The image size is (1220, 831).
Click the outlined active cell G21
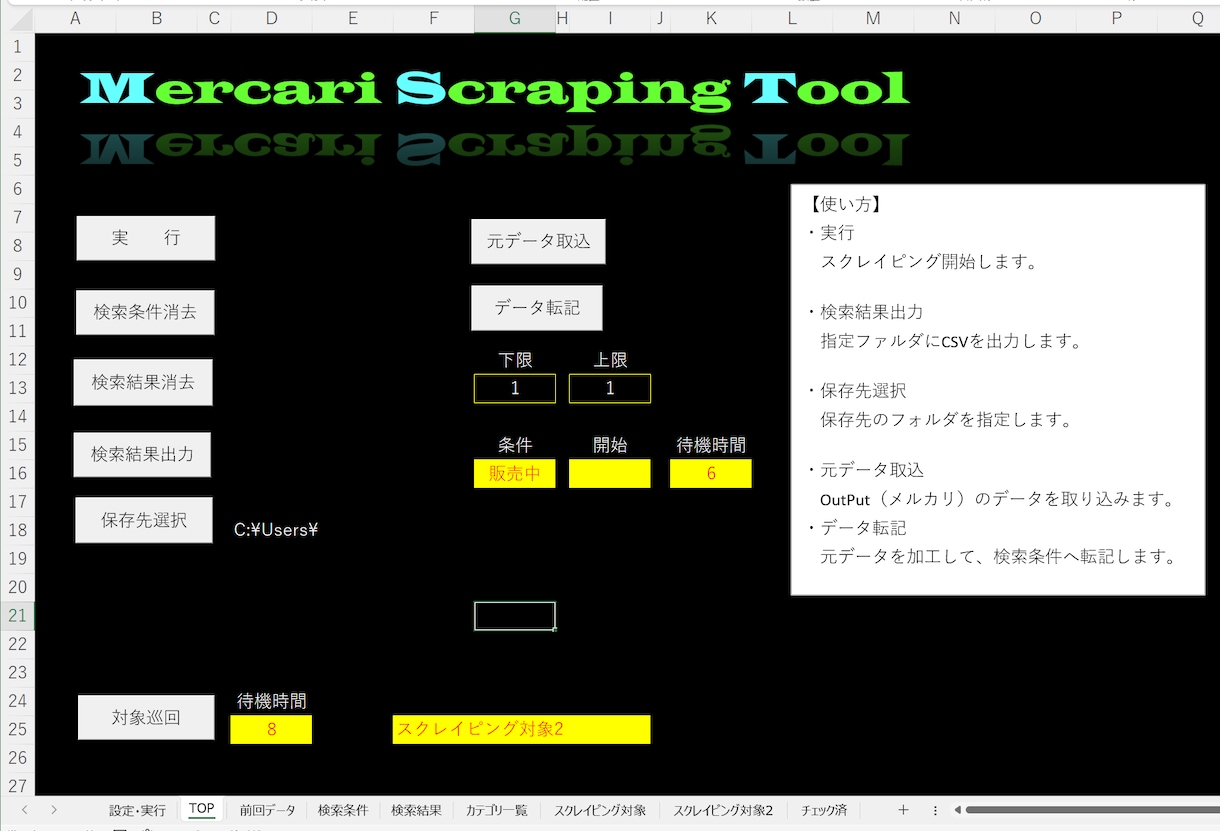(x=515, y=616)
